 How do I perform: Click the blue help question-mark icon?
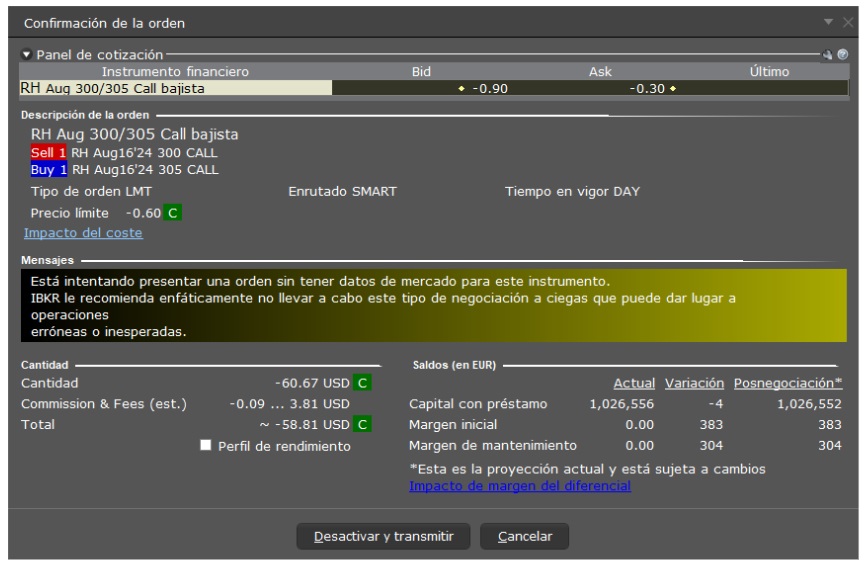843,54
